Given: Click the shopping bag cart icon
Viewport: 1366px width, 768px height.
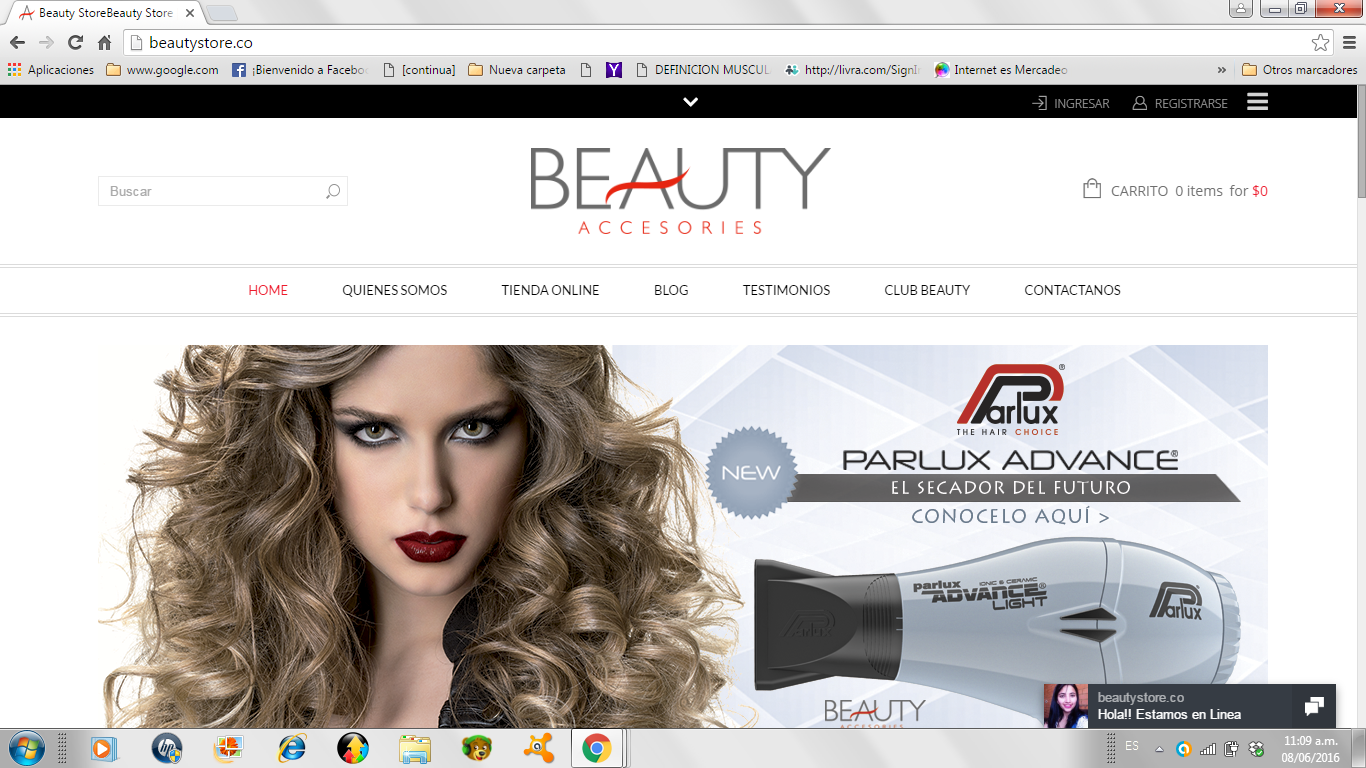Looking at the screenshot, I should coord(1092,188).
